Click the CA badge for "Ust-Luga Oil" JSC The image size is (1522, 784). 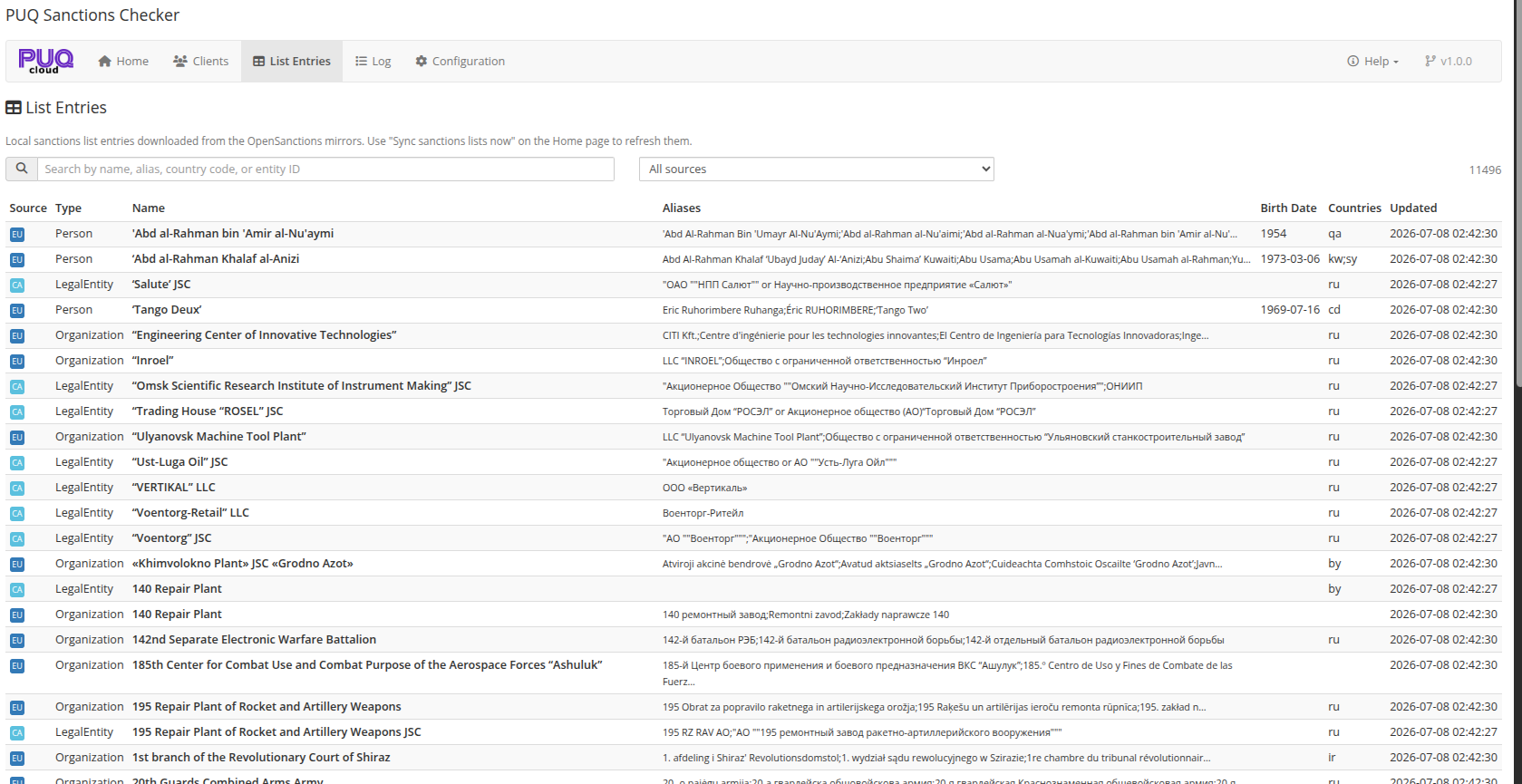tap(17, 462)
